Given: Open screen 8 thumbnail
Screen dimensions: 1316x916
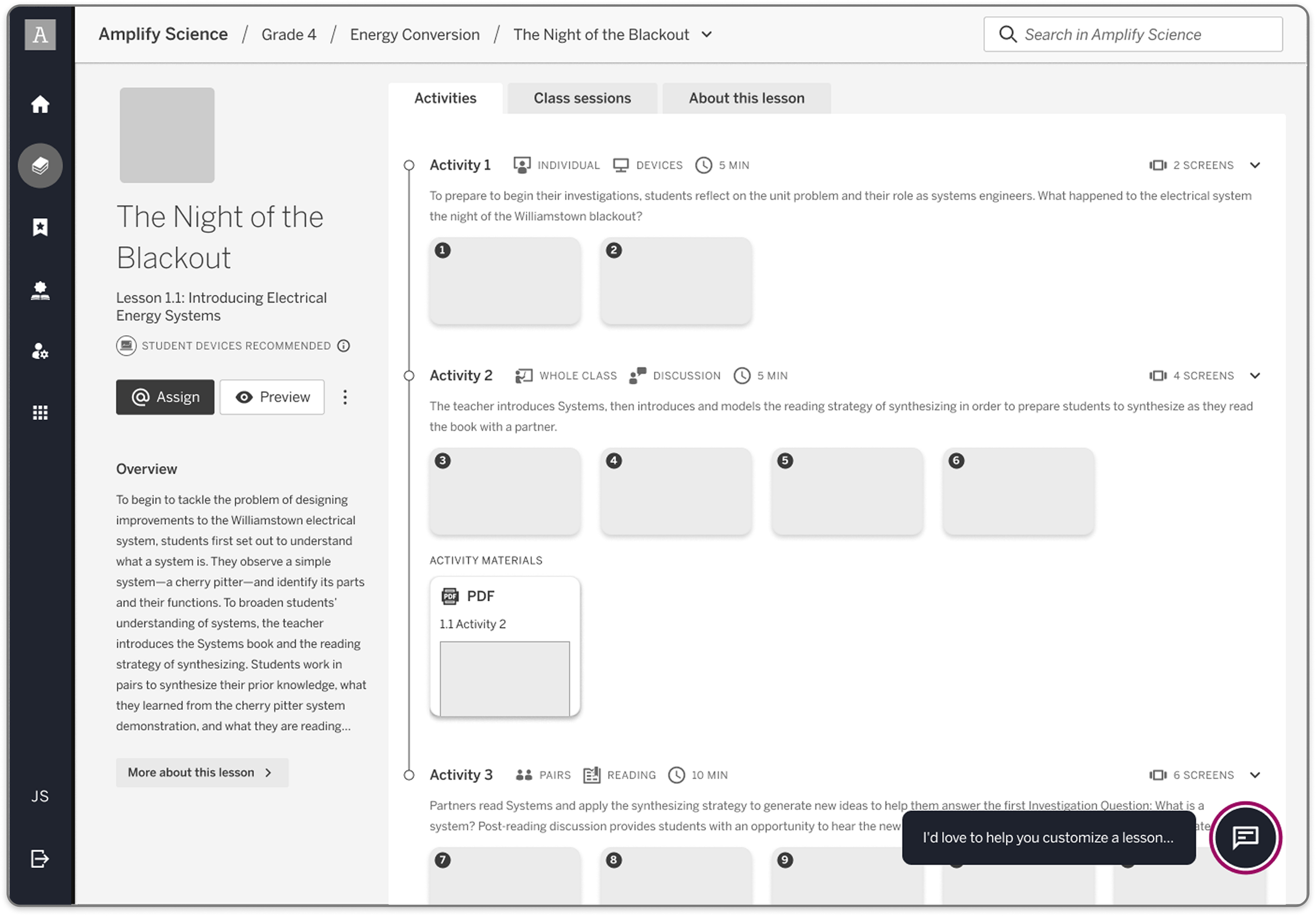Looking at the screenshot, I should tap(676, 877).
